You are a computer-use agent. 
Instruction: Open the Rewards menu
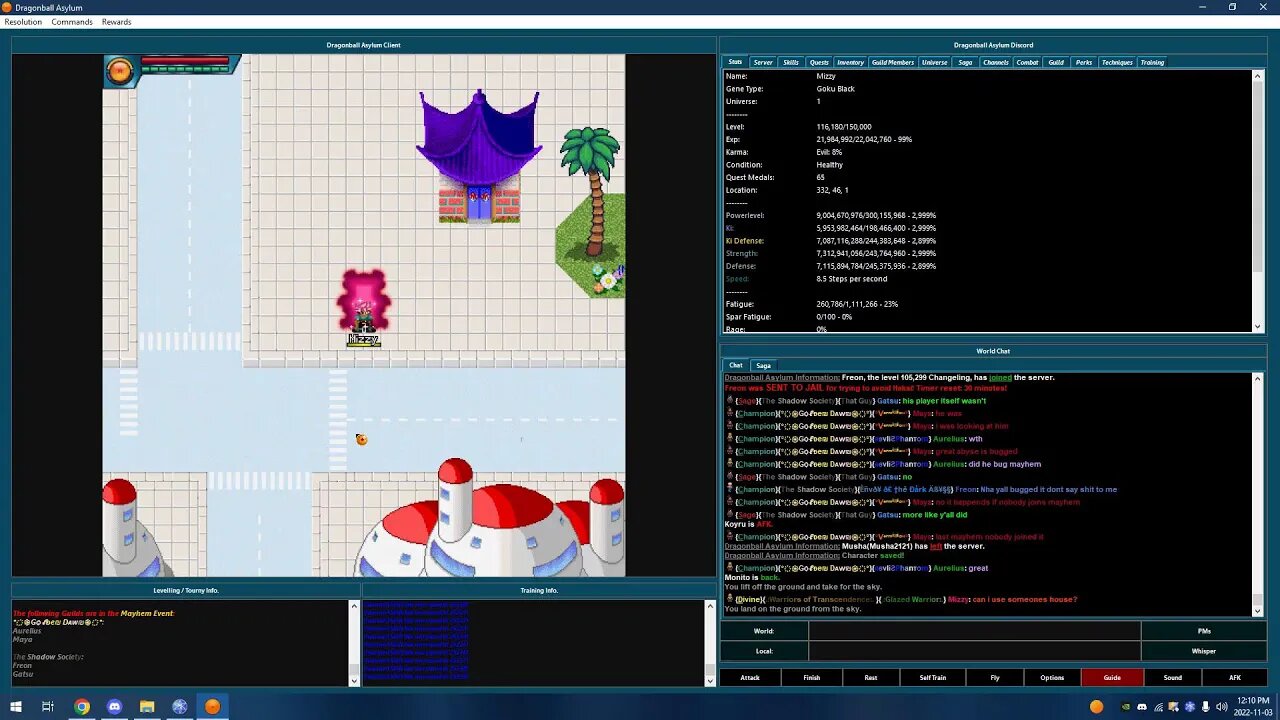tap(116, 22)
